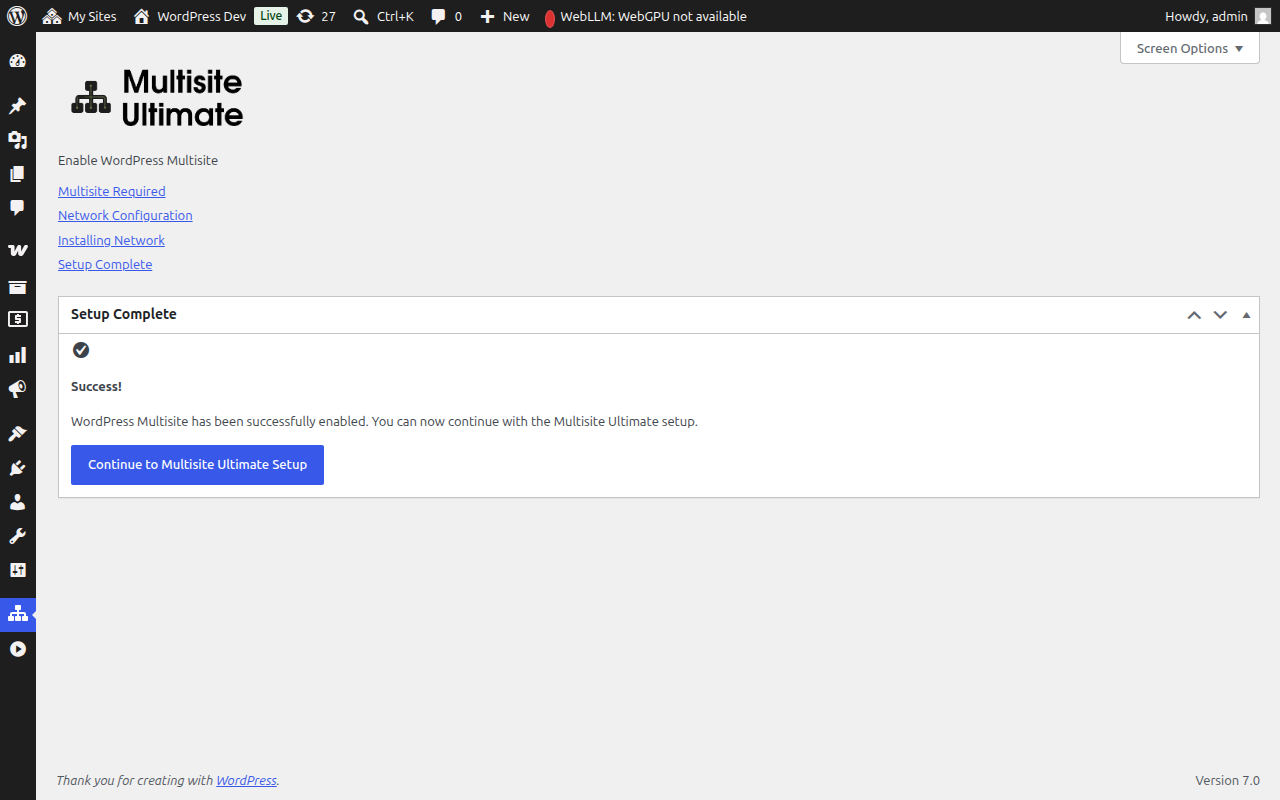Open the Ctrl+K search command palette
1280x800 pixels.
point(383,16)
